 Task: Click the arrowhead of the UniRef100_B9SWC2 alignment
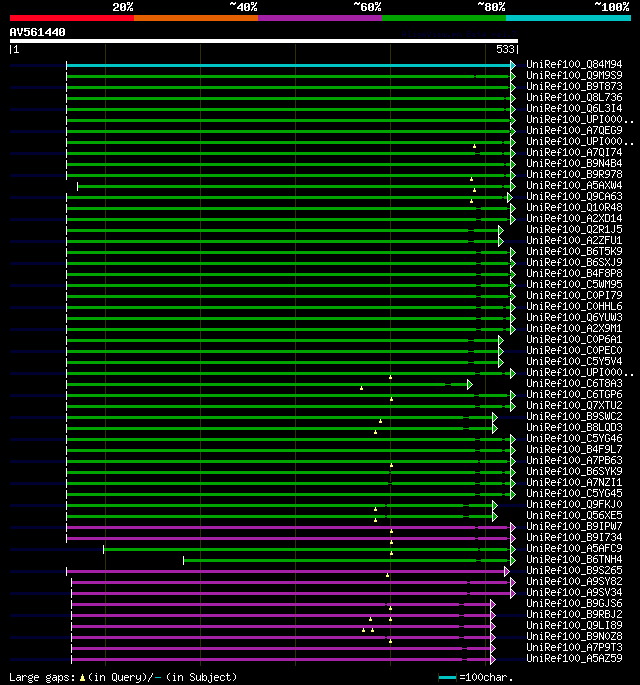click(x=495, y=417)
